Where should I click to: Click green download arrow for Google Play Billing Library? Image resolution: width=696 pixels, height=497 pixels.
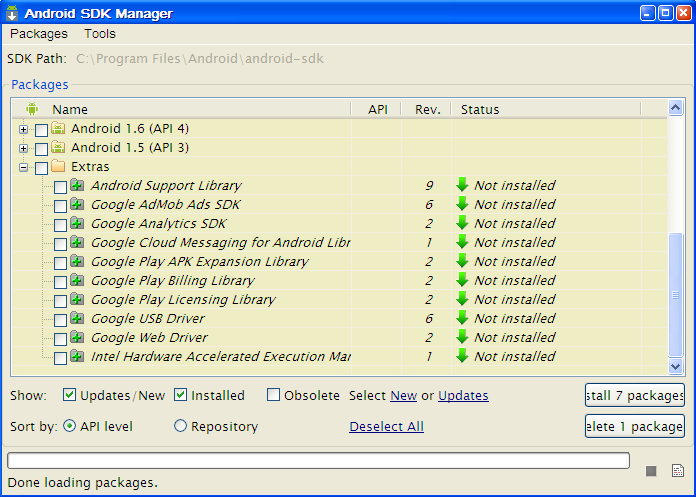coord(462,280)
